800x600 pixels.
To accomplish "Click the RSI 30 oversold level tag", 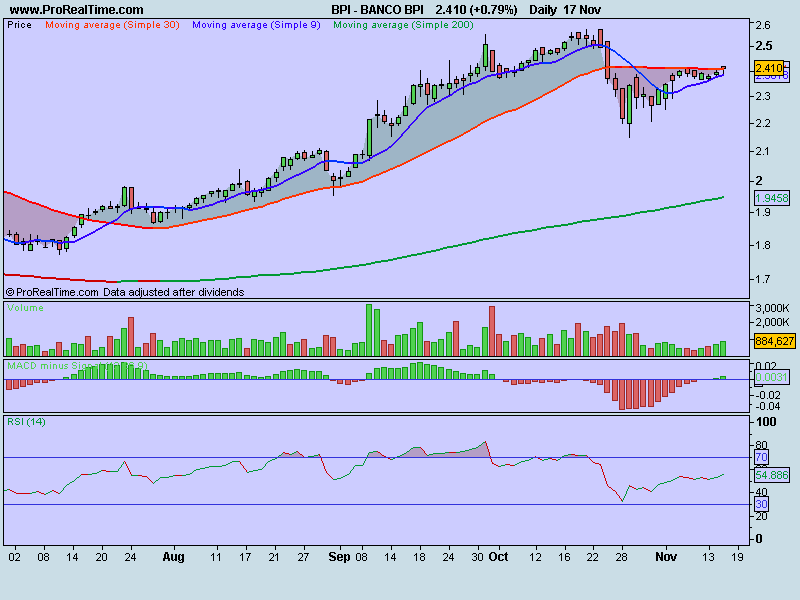I will [761, 504].
